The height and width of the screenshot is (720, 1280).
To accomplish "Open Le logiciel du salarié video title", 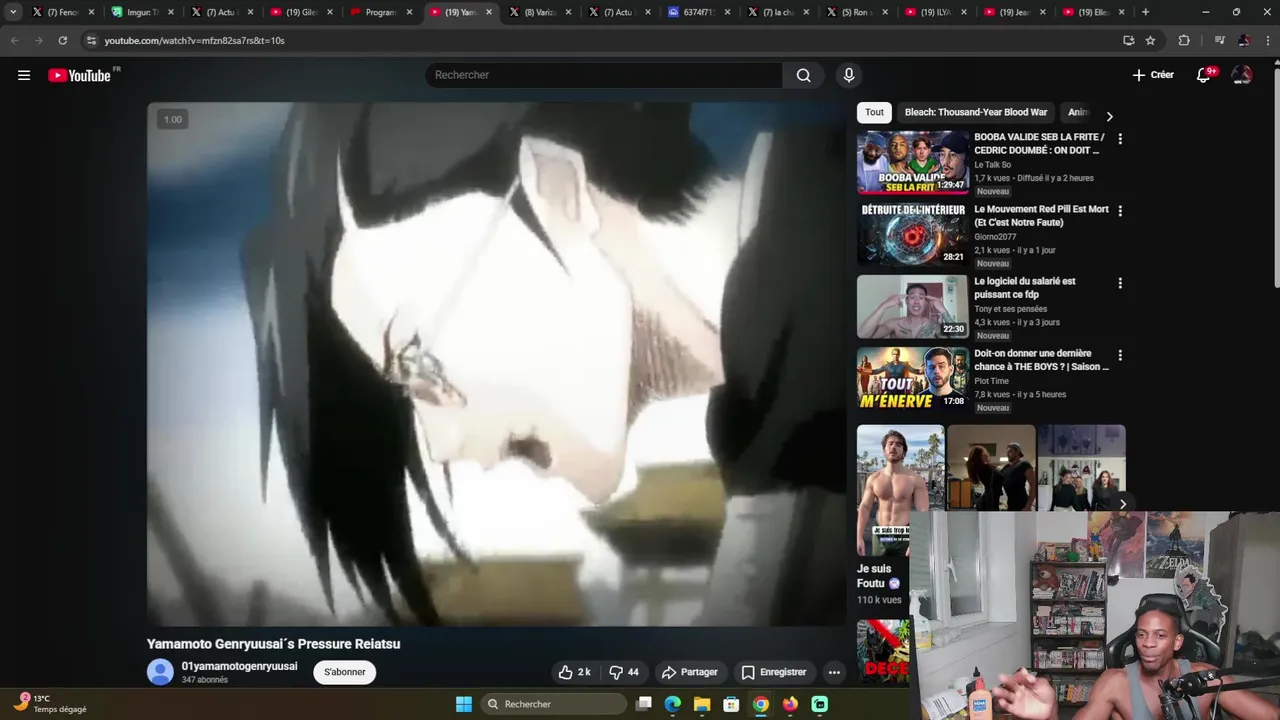I will (1025, 288).
